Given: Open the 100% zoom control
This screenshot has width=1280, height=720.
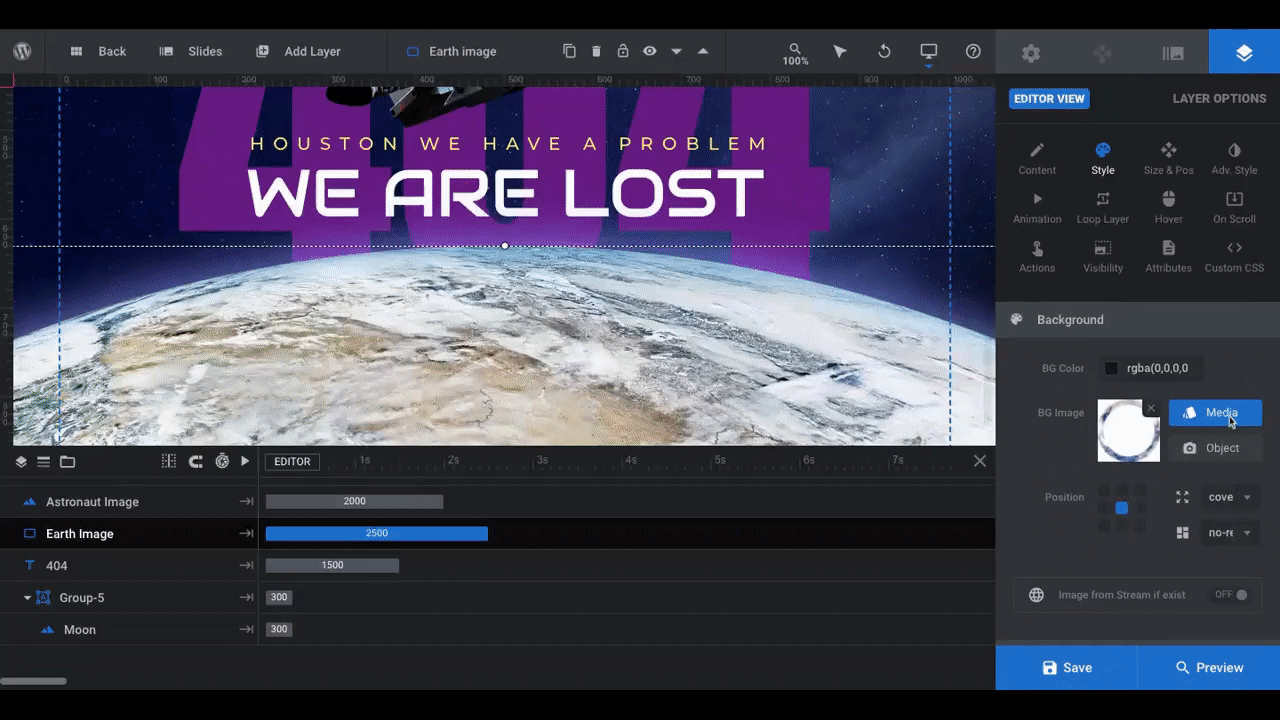Looking at the screenshot, I should click(795, 54).
